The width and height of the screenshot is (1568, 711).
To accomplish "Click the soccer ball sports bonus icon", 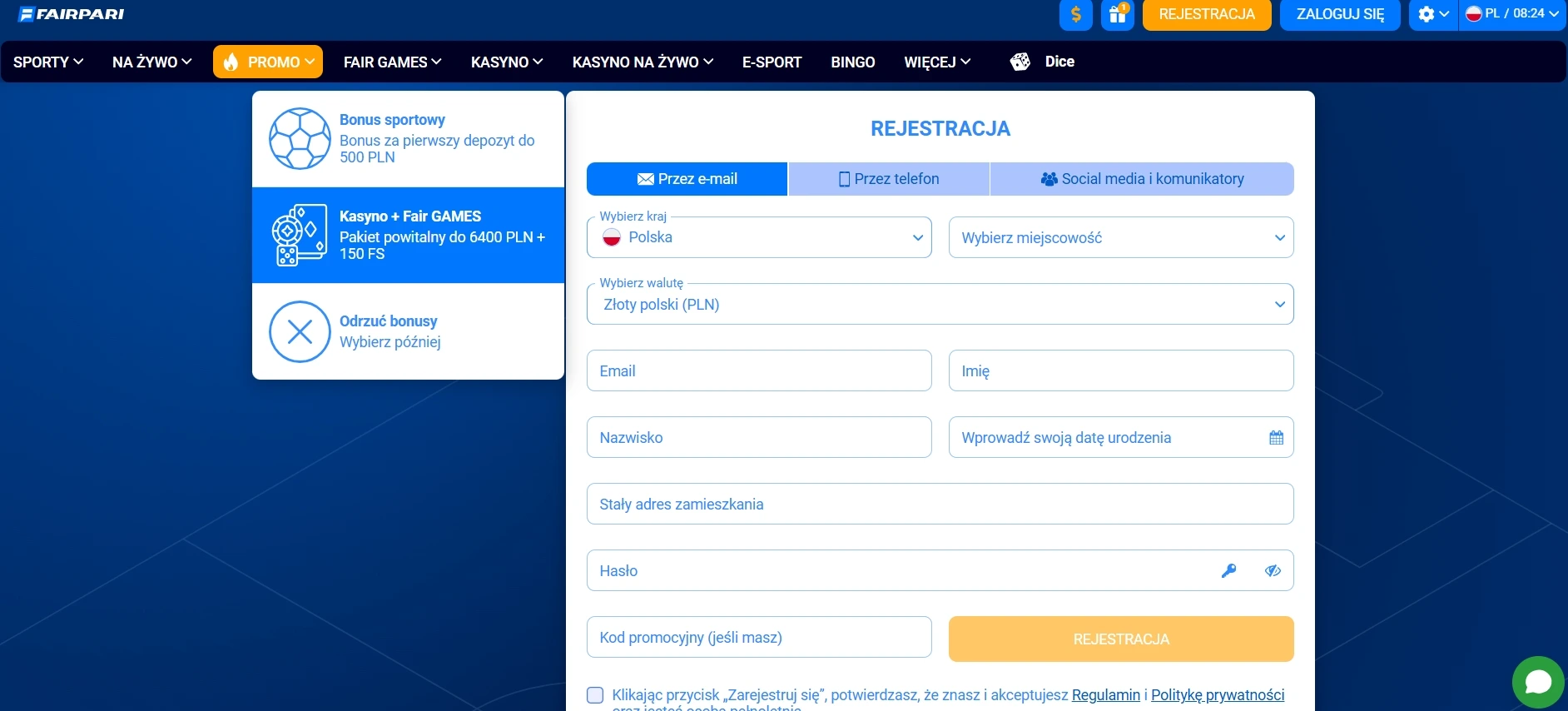I will click(x=300, y=138).
